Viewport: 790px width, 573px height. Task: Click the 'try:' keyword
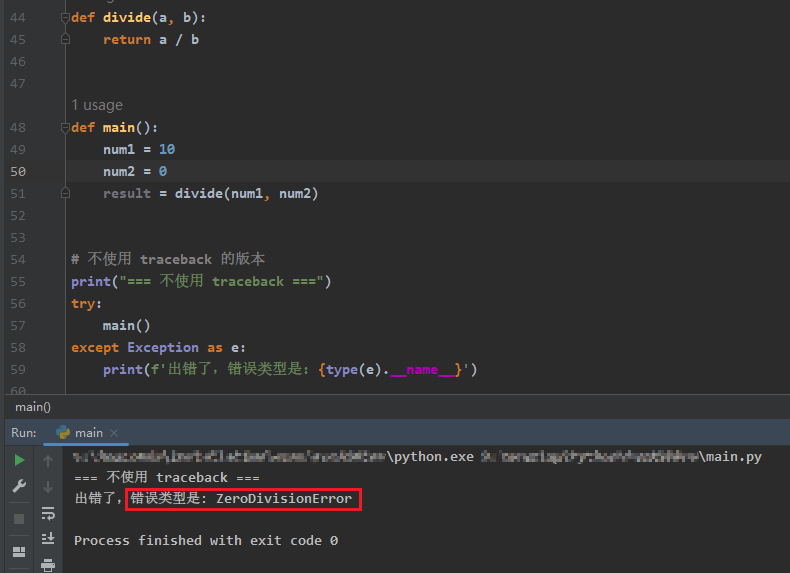click(x=86, y=304)
